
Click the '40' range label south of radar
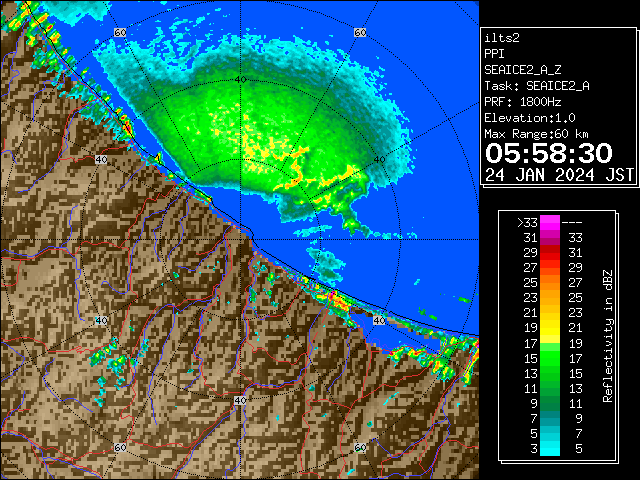click(x=240, y=400)
